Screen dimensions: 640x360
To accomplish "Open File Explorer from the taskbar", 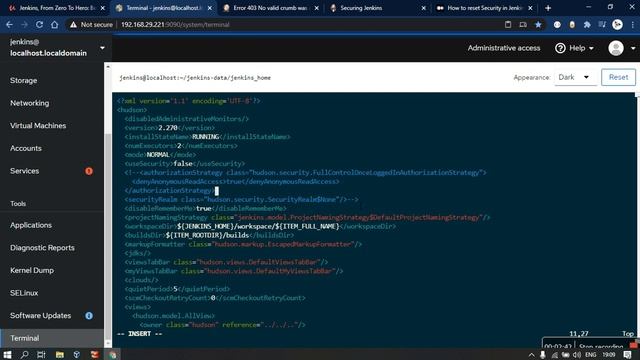I will point(60,354).
